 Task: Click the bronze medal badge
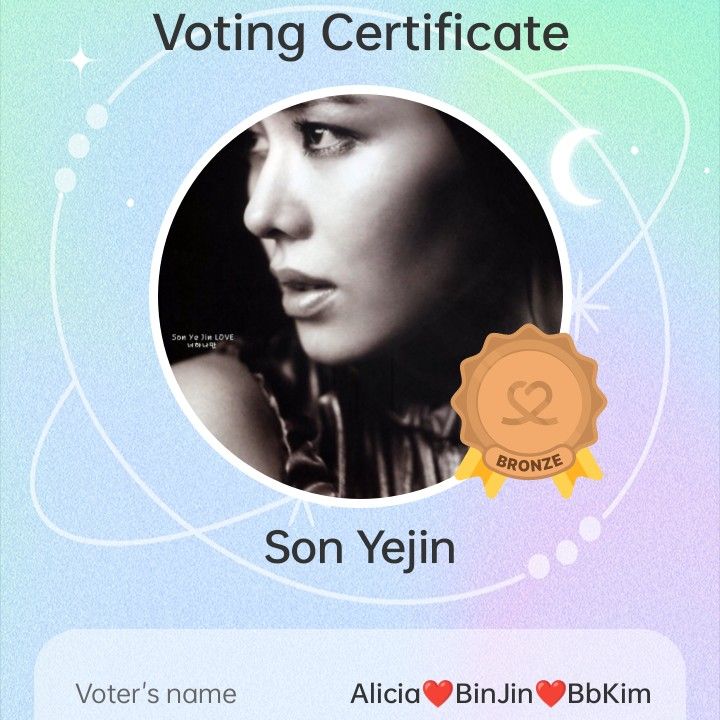point(529,411)
